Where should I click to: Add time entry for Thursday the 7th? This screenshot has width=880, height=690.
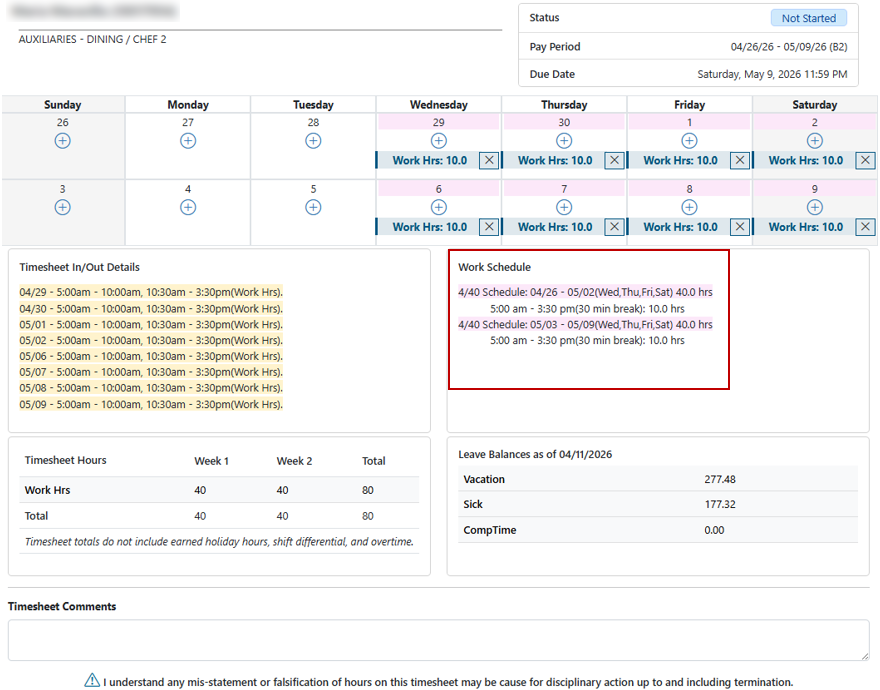point(564,207)
